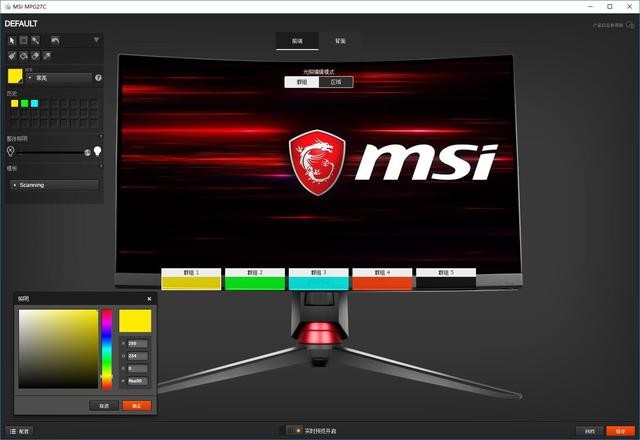The width and height of the screenshot is (640, 440).
Task: Click the dim bulb minimum brightness icon
Action: [x=11, y=151]
